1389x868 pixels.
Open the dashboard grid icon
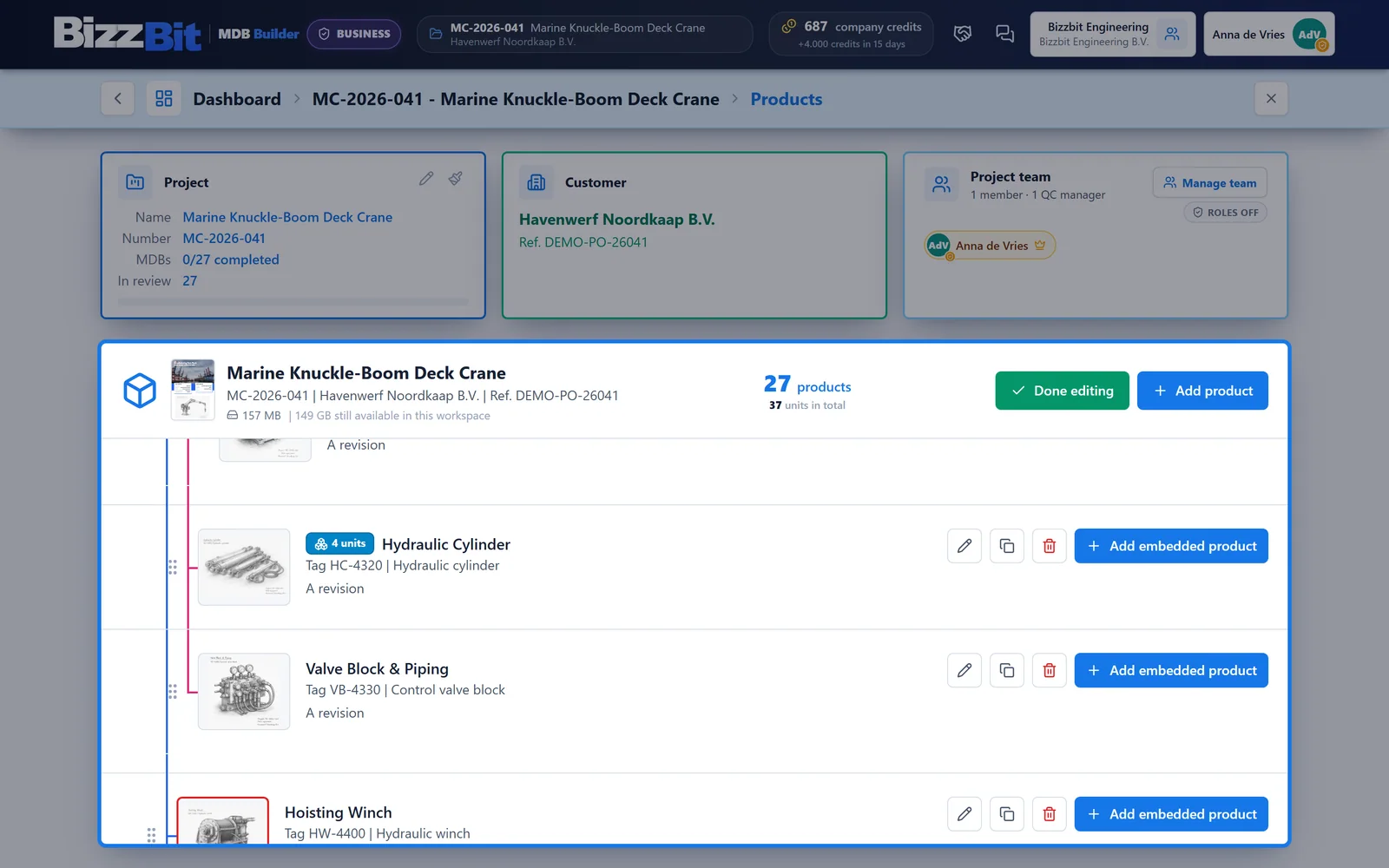[x=164, y=99]
